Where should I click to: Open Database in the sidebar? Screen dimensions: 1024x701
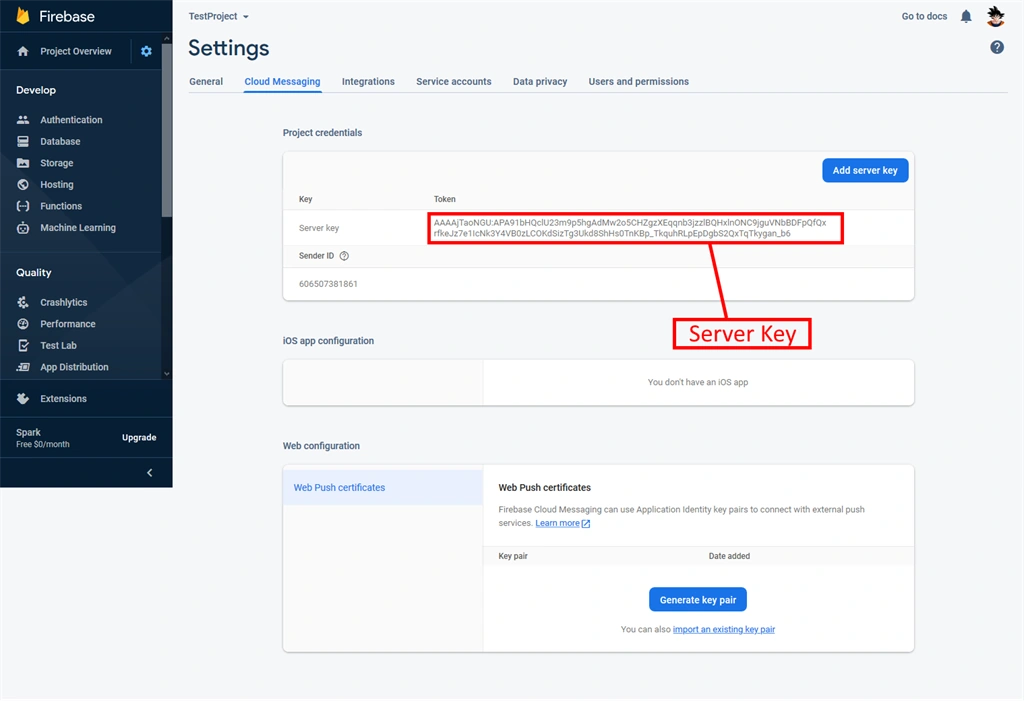pyautogui.click(x=60, y=141)
